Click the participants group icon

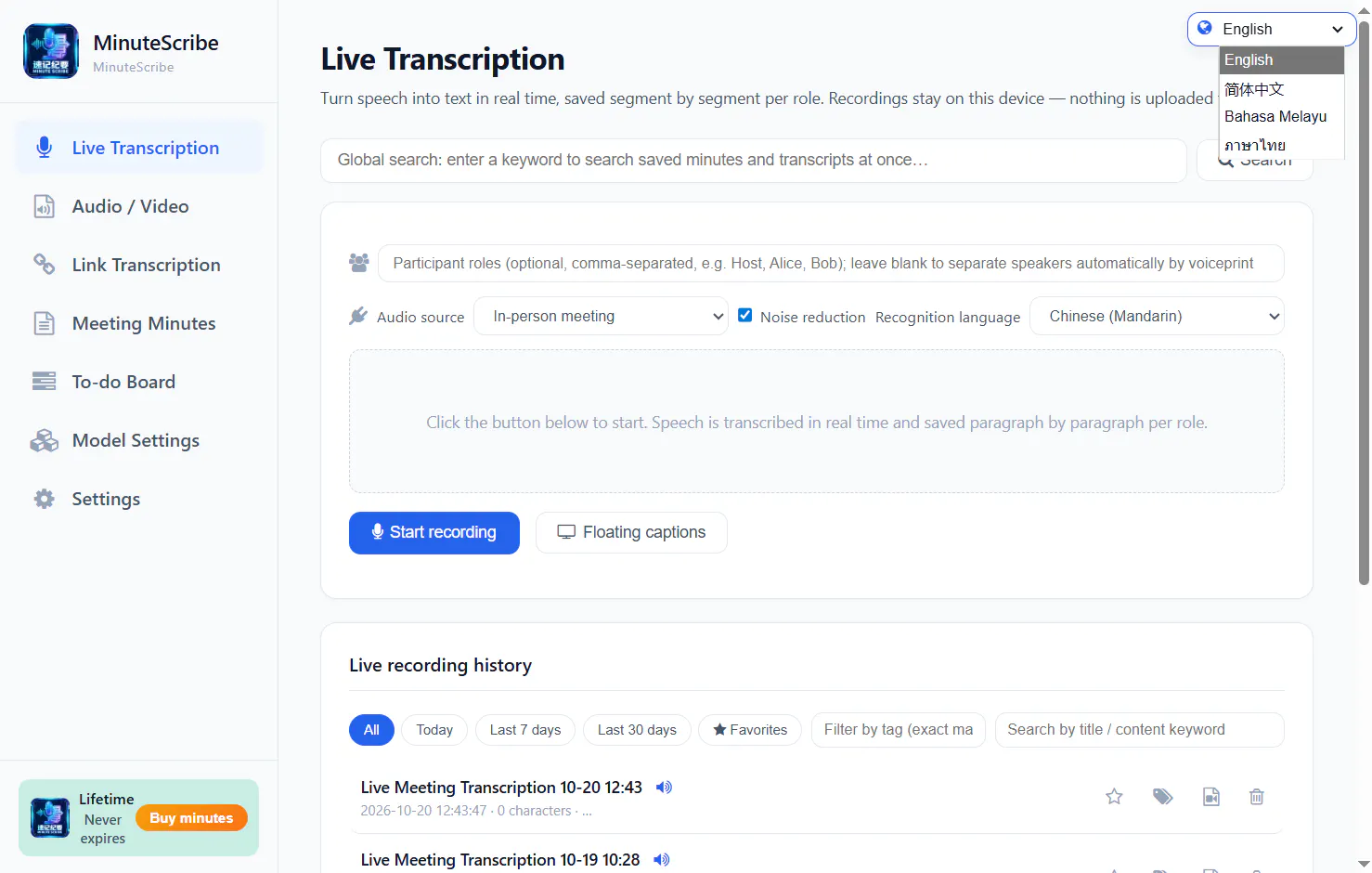(x=359, y=263)
